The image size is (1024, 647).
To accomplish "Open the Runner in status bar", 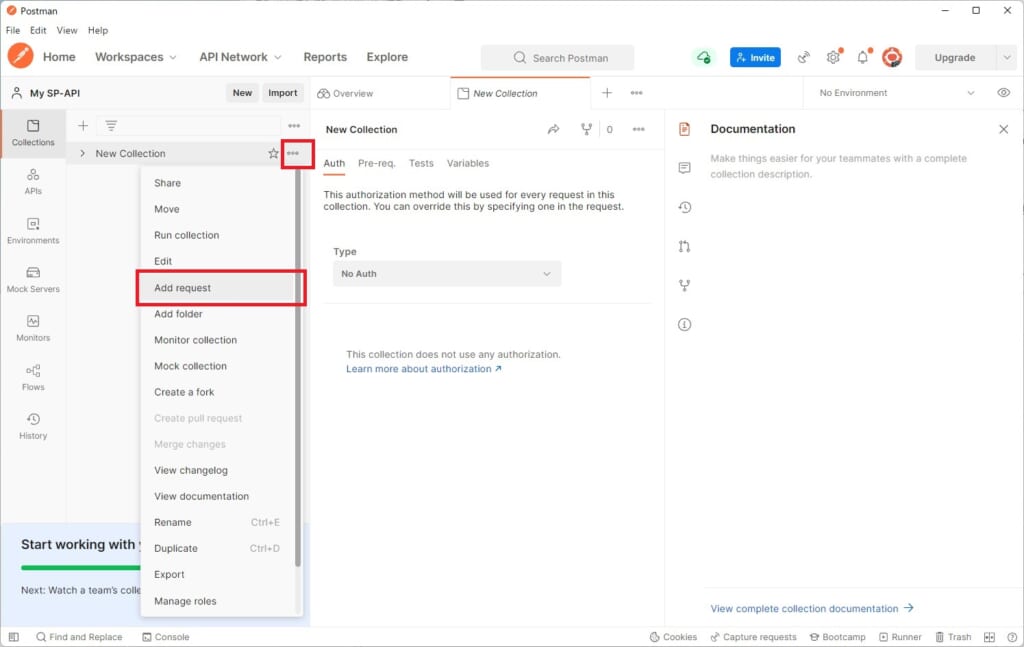I will [x=900, y=637].
